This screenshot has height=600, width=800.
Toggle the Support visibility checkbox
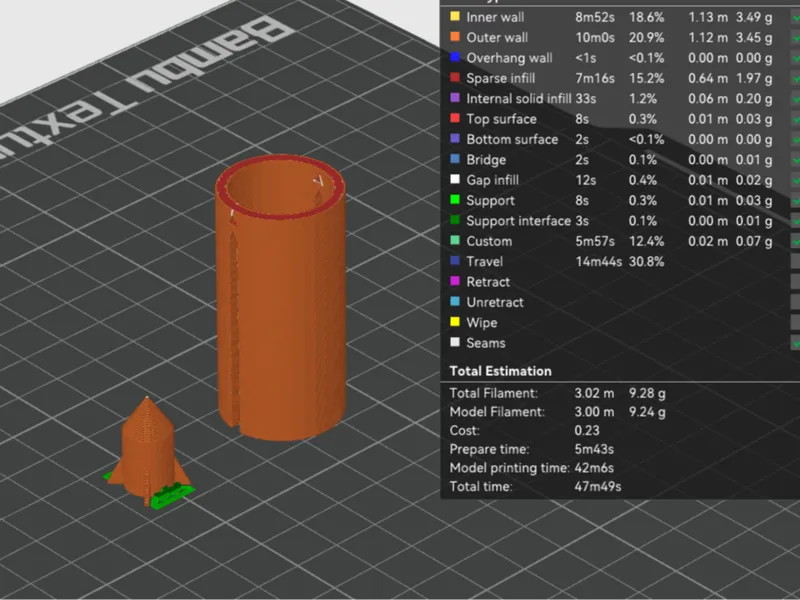tap(795, 201)
